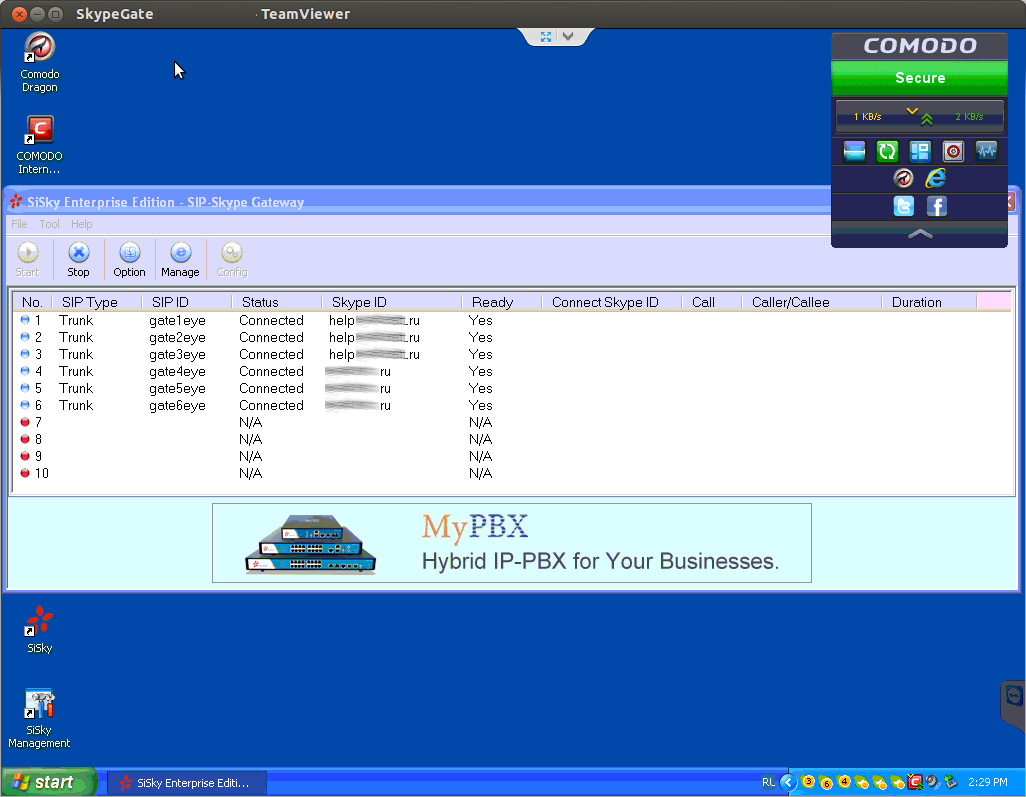
Task: Open the Twitter icon in Comodo widget
Action: click(903, 206)
